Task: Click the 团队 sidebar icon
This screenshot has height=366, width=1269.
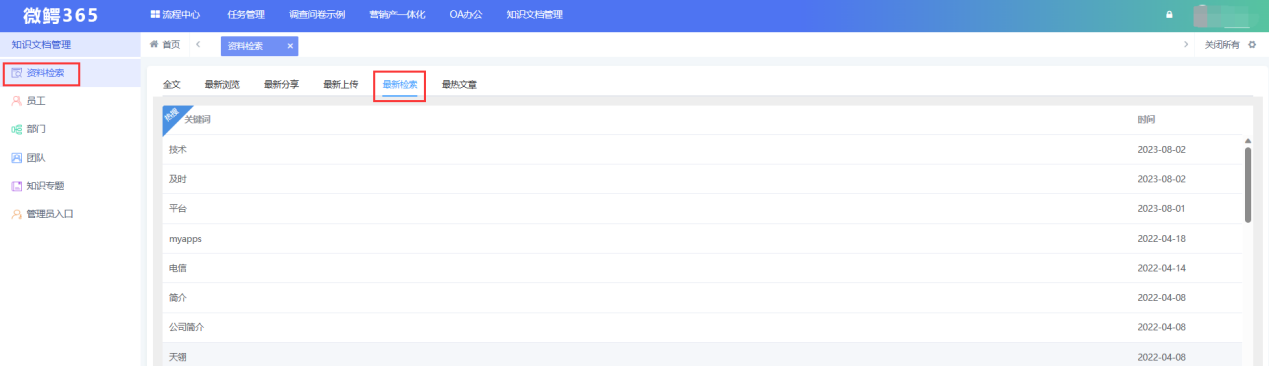Action: pyautogui.click(x=16, y=157)
